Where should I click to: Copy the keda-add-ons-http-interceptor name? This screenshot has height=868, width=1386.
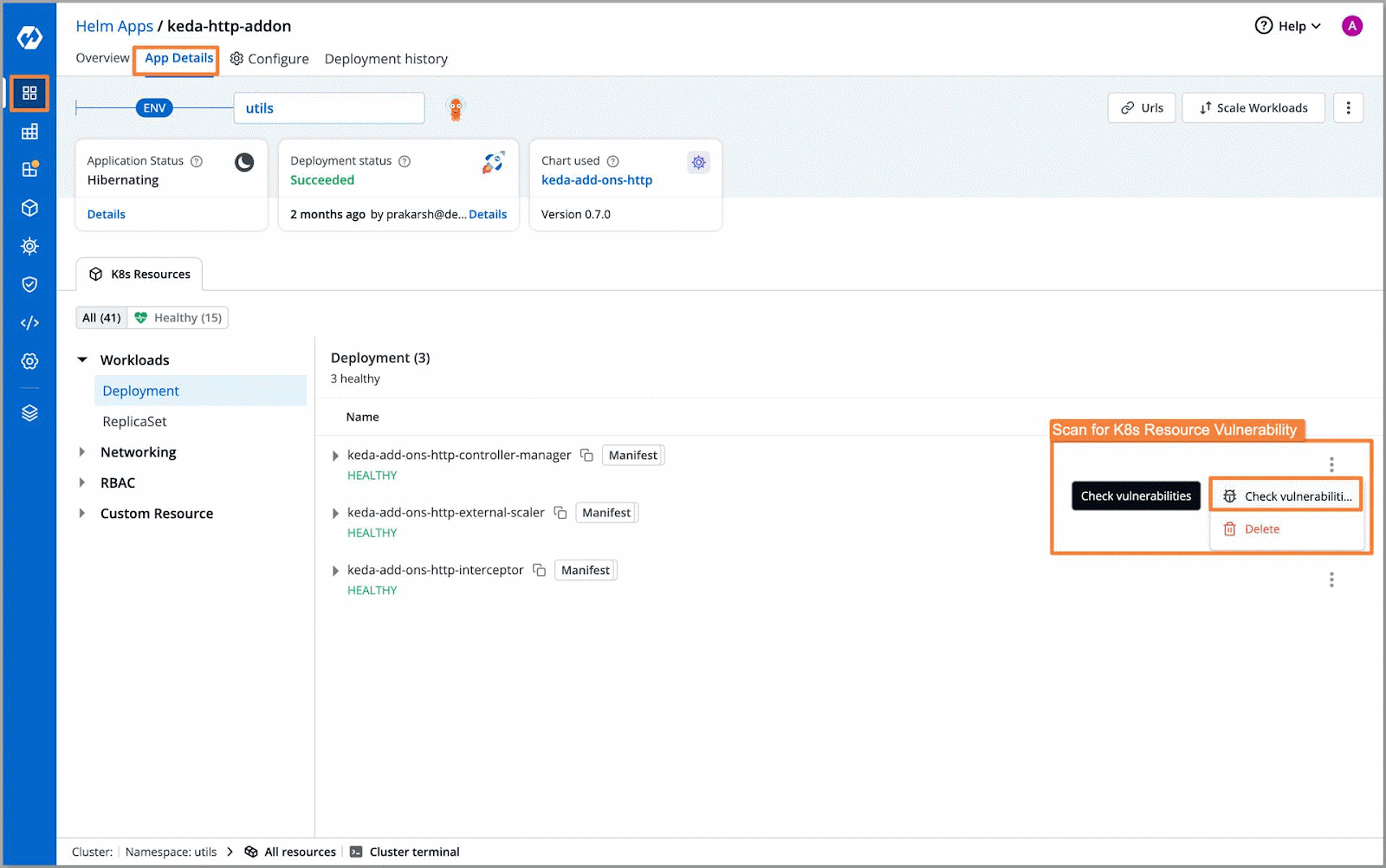(540, 570)
